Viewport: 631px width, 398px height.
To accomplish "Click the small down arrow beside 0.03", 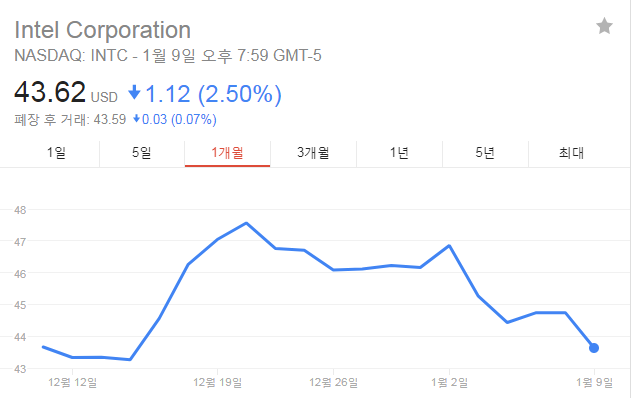I will tap(136, 119).
